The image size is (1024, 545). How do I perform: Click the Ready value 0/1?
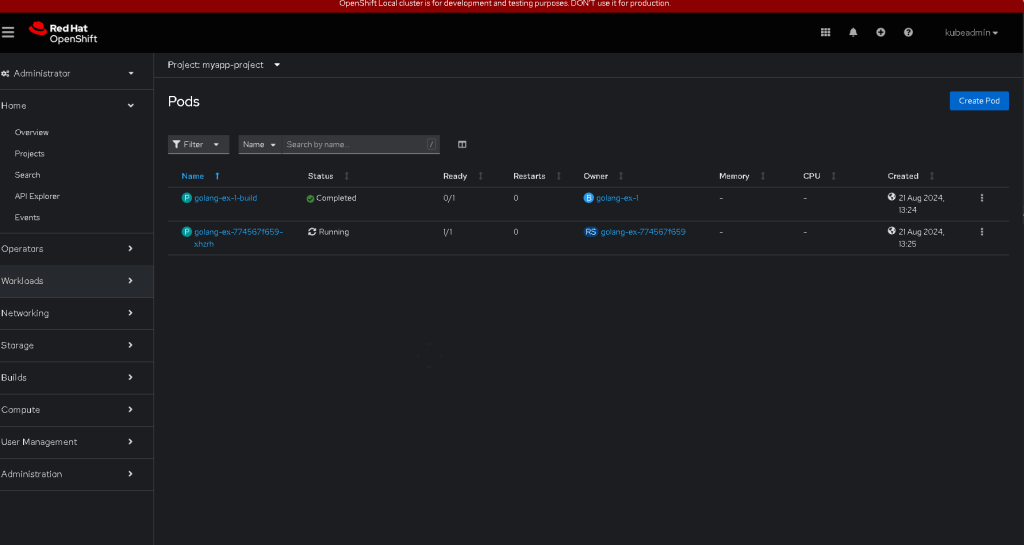coord(449,198)
